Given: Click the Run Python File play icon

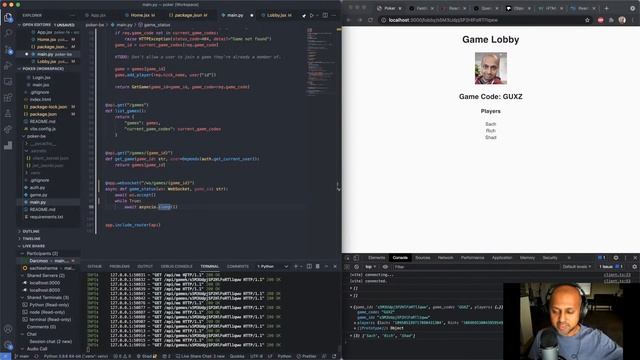Looking at the screenshot, I should 312,15.
